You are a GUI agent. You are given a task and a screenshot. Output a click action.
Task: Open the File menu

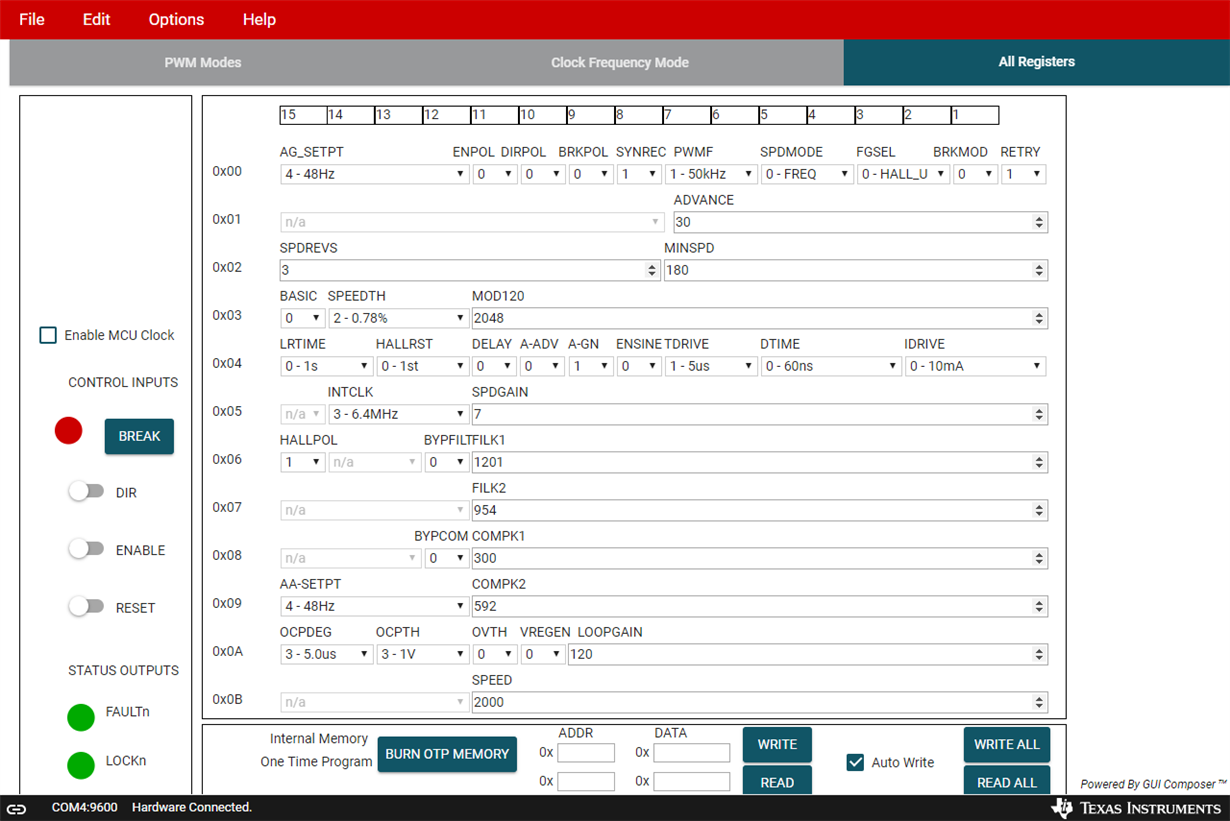tap(32, 20)
